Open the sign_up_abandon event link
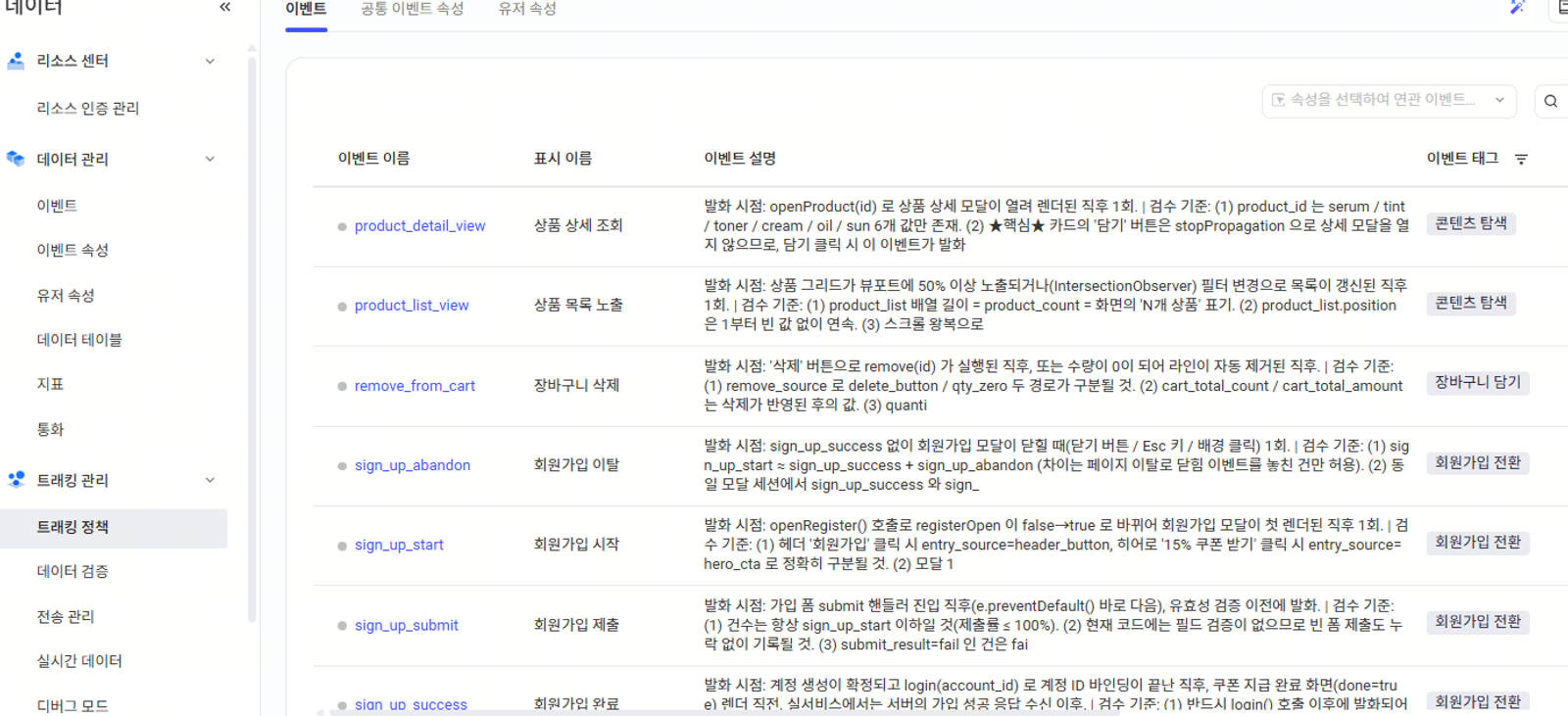Screen dimensions: 1568x716 (x=413, y=465)
